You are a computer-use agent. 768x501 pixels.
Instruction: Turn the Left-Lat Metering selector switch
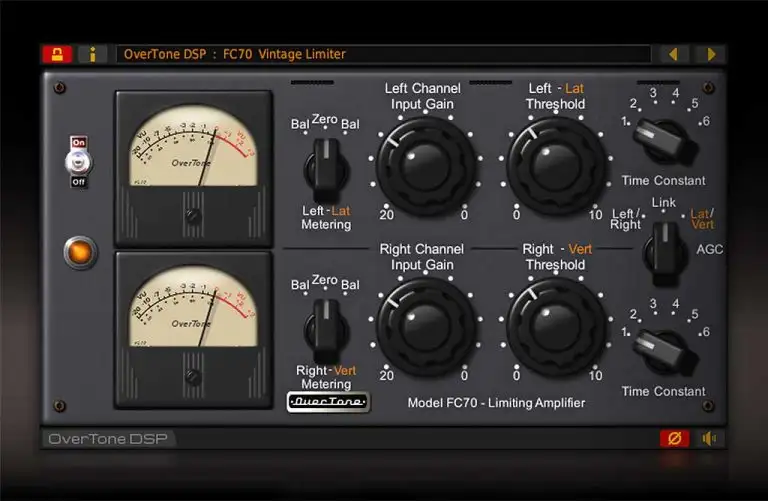[x=326, y=170]
